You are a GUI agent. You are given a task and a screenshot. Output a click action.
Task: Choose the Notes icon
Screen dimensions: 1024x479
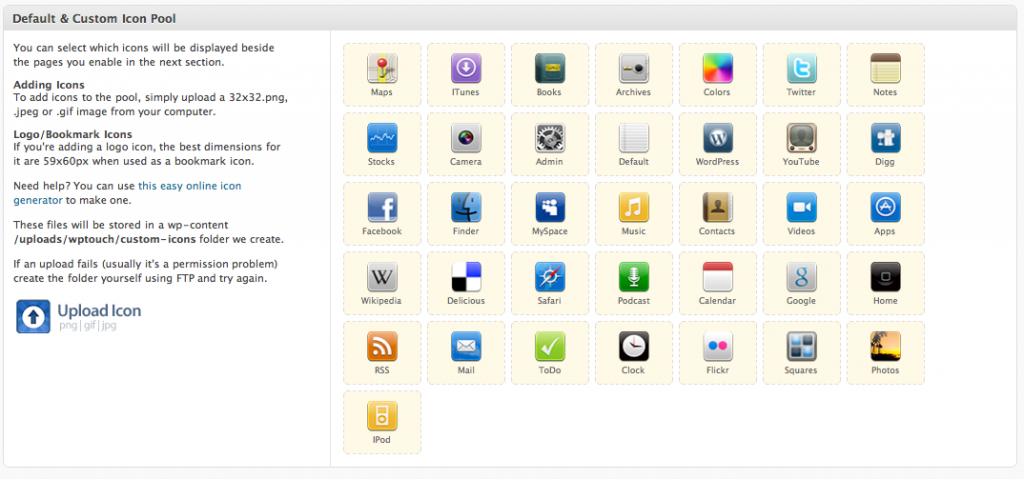tap(885, 69)
